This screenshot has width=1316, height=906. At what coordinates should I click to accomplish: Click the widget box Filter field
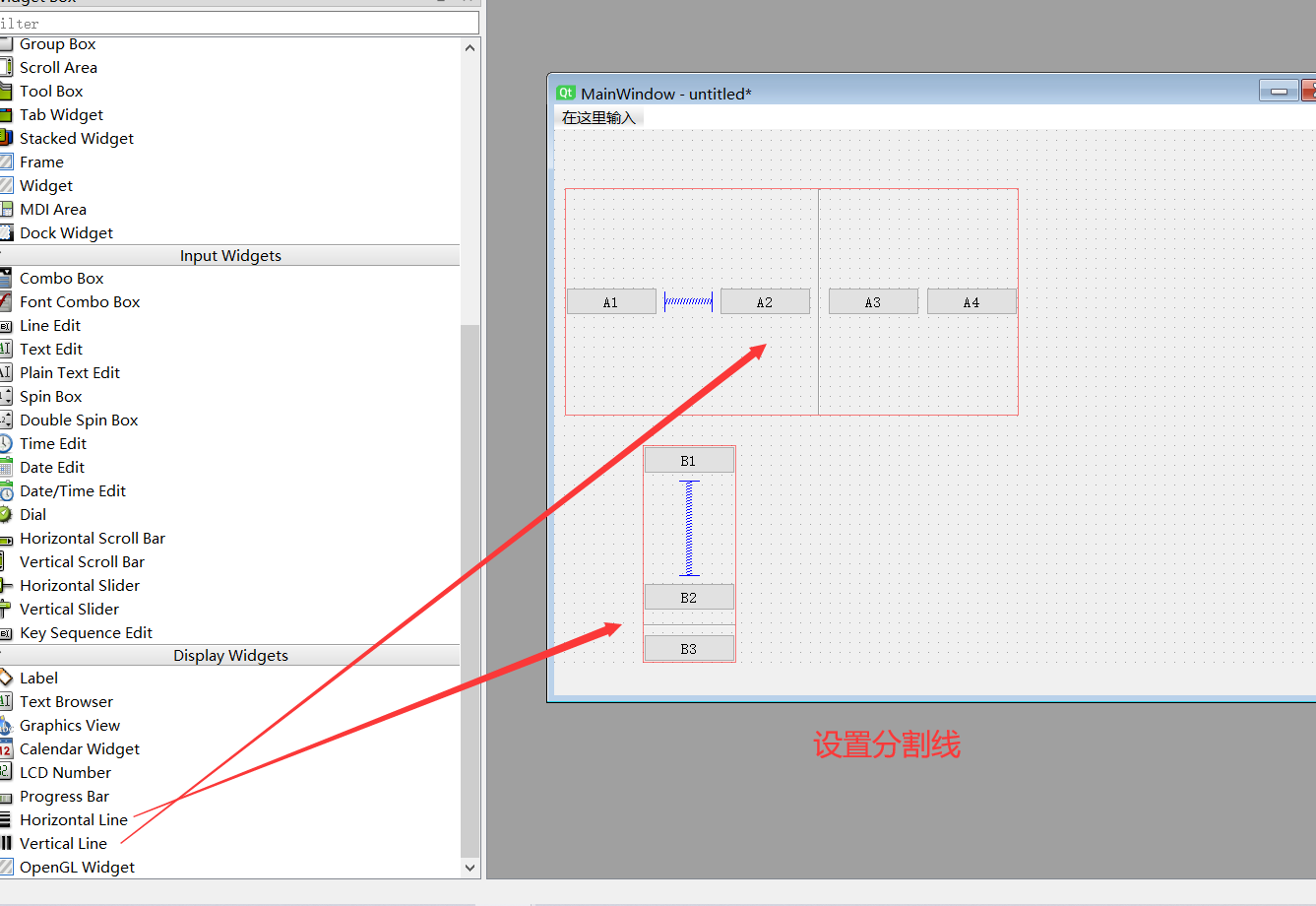[x=239, y=23]
